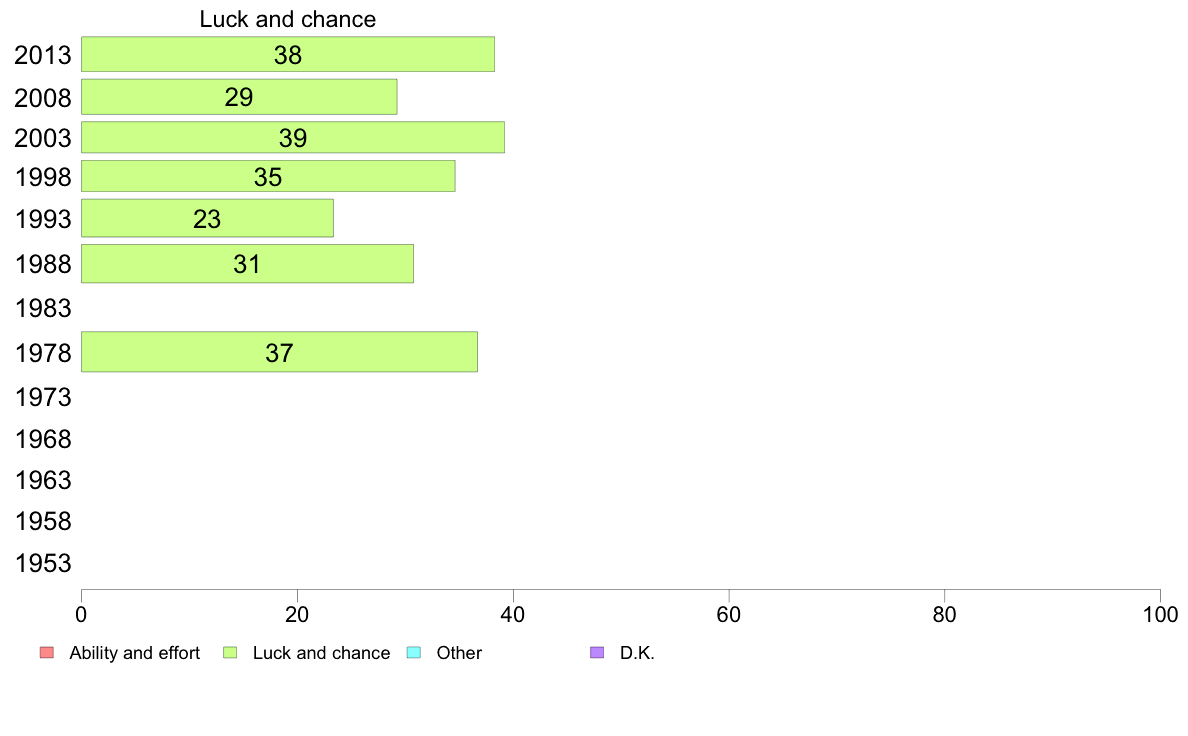Click the 100 tick on x-axis
Screen dimensions: 1188x736
point(1160,615)
